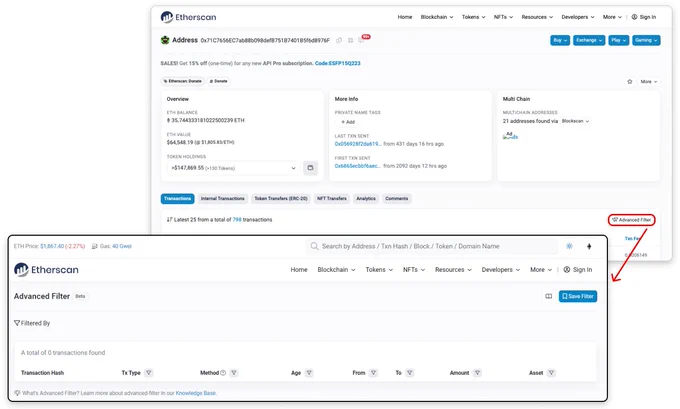Toggle theme sun icon beside search
The height and width of the screenshot is (409, 680).
point(569,246)
